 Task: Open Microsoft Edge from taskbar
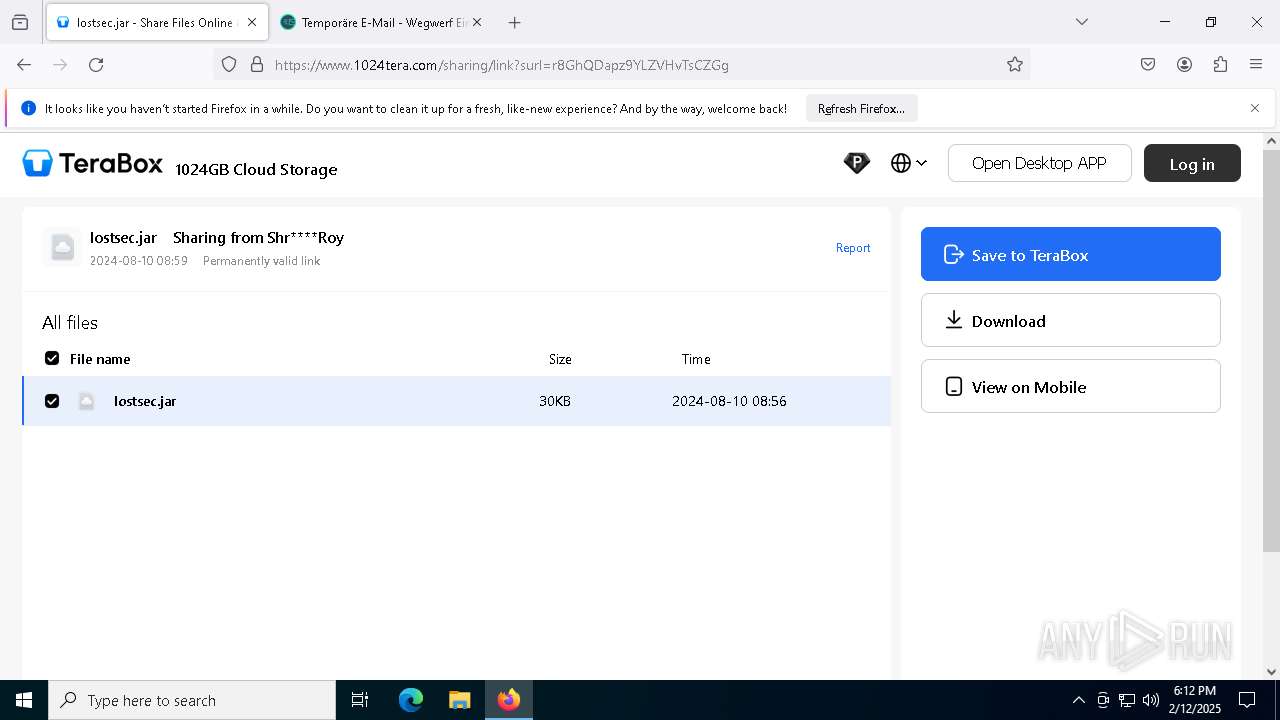(411, 700)
